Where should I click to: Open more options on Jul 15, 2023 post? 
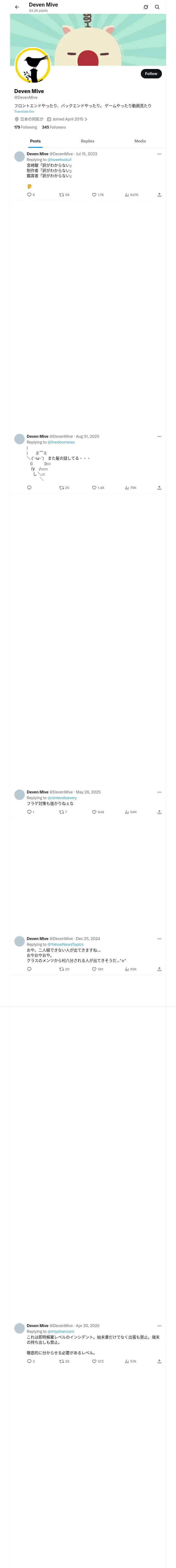pos(159,154)
